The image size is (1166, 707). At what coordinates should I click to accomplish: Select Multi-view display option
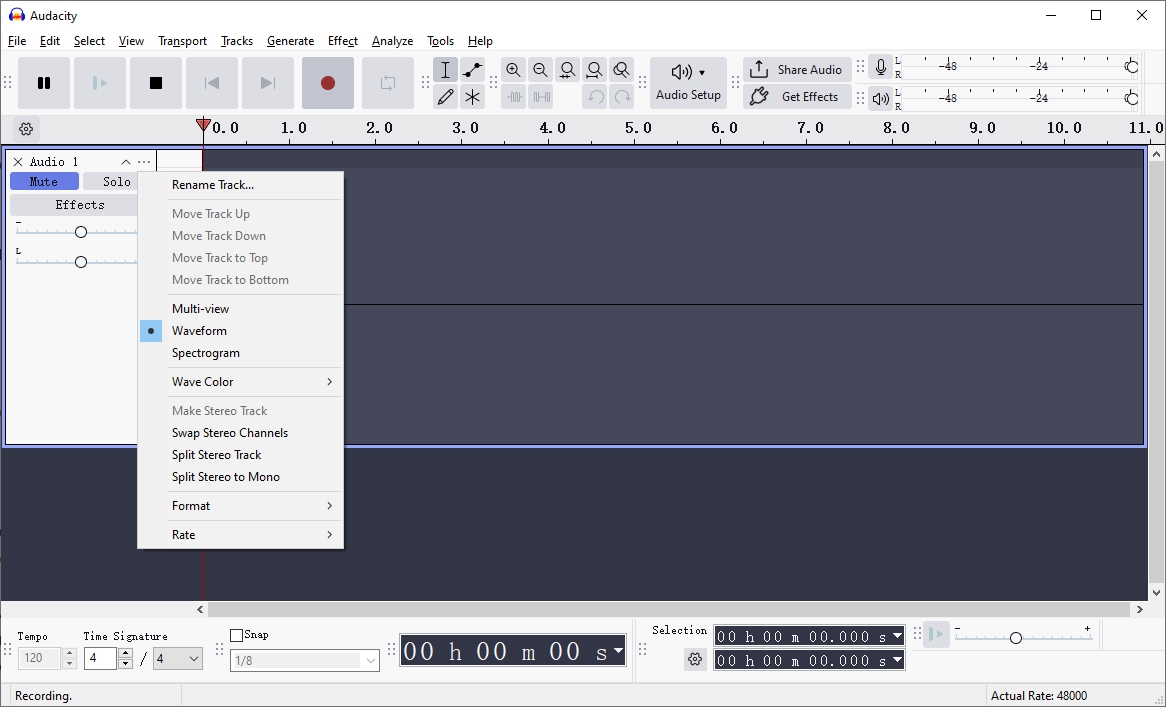pyautogui.click(x=240, y=309)
